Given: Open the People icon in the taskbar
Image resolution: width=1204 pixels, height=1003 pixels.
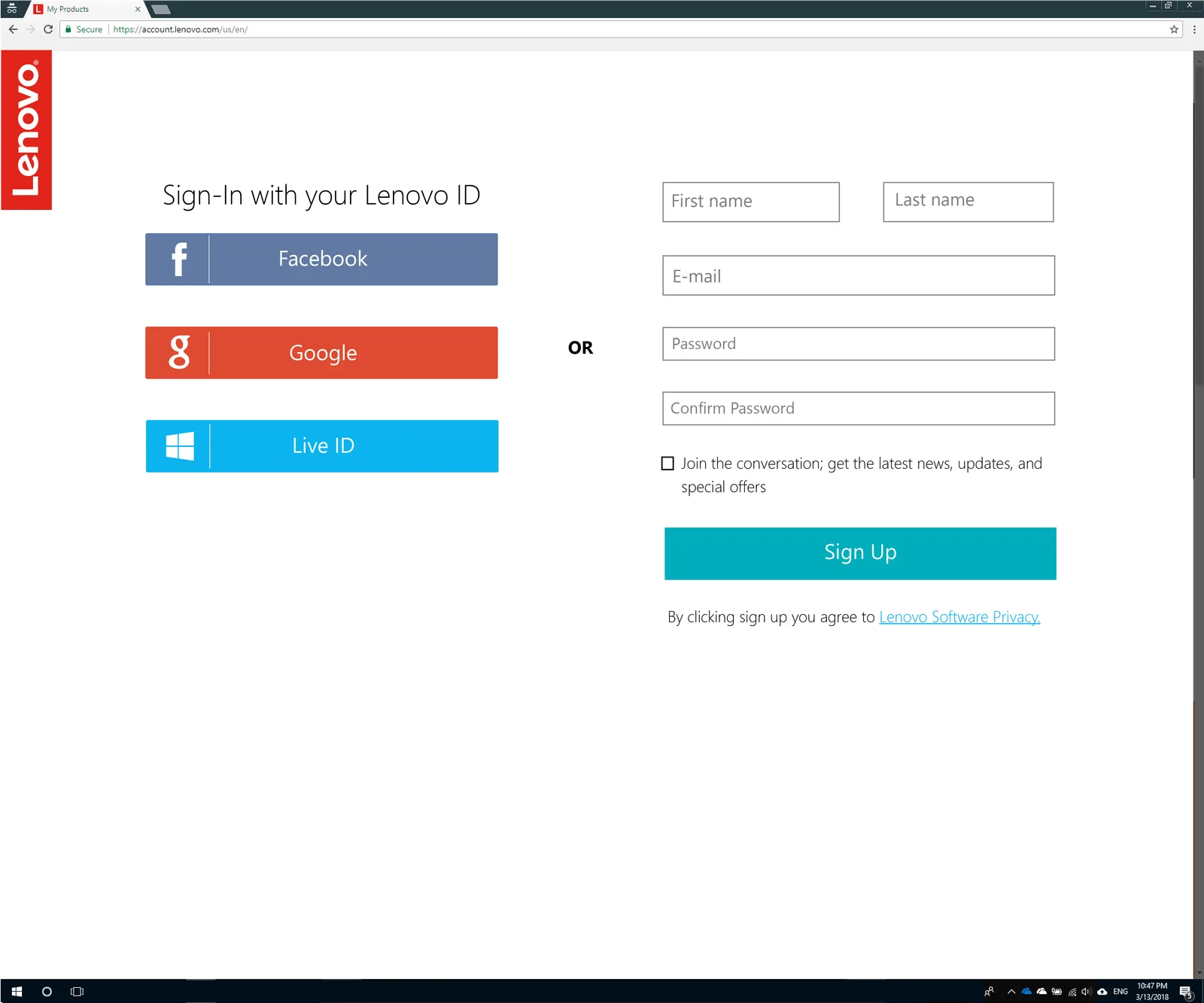Looking at the screenshot, I should (x=989, y=992).
